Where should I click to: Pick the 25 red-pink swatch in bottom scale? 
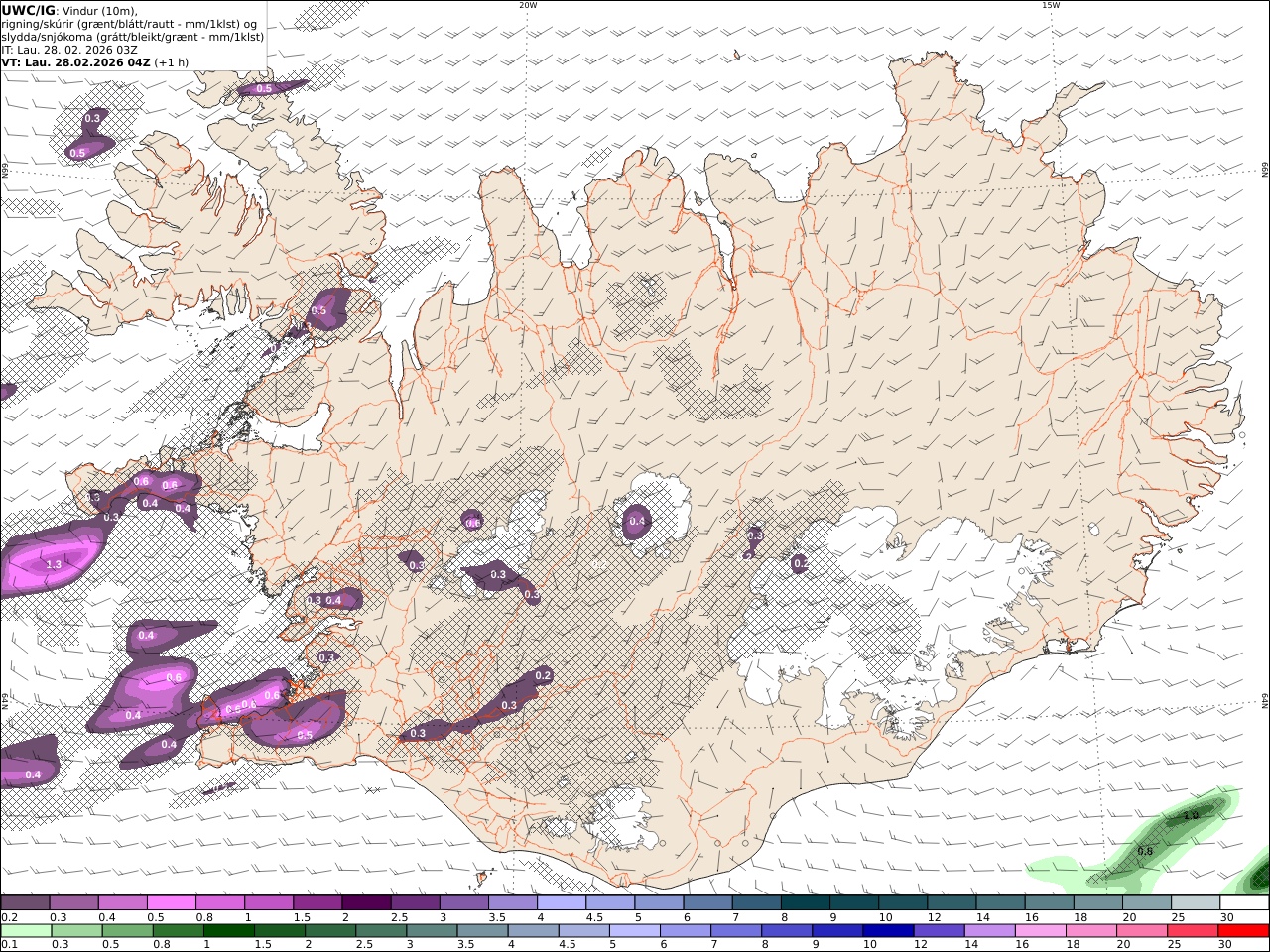pyautogui.click(x=1192, y=930)
